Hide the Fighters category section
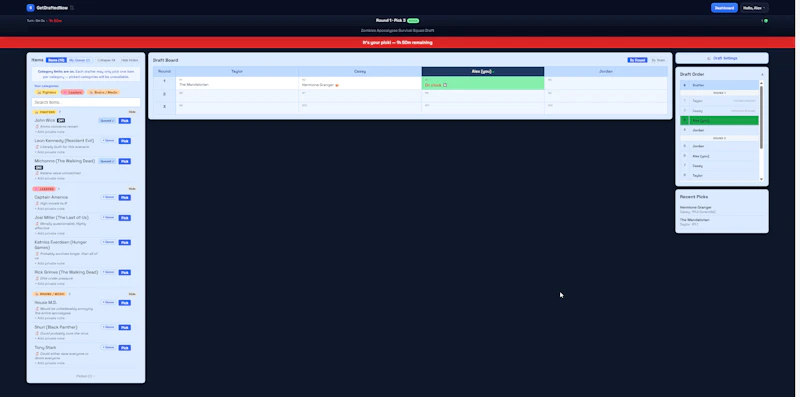800x397 pixels. click(x=132, y=112)
